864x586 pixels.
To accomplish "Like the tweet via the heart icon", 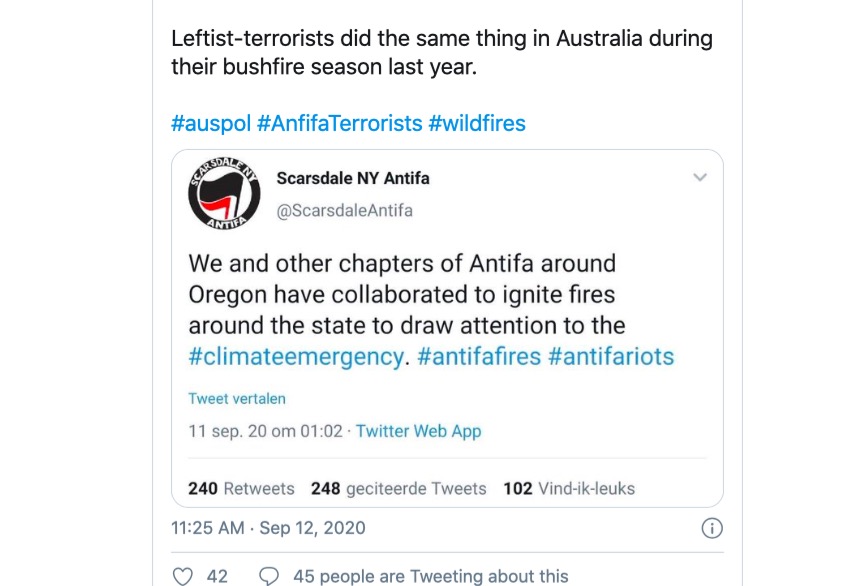I will click(182, 576).
